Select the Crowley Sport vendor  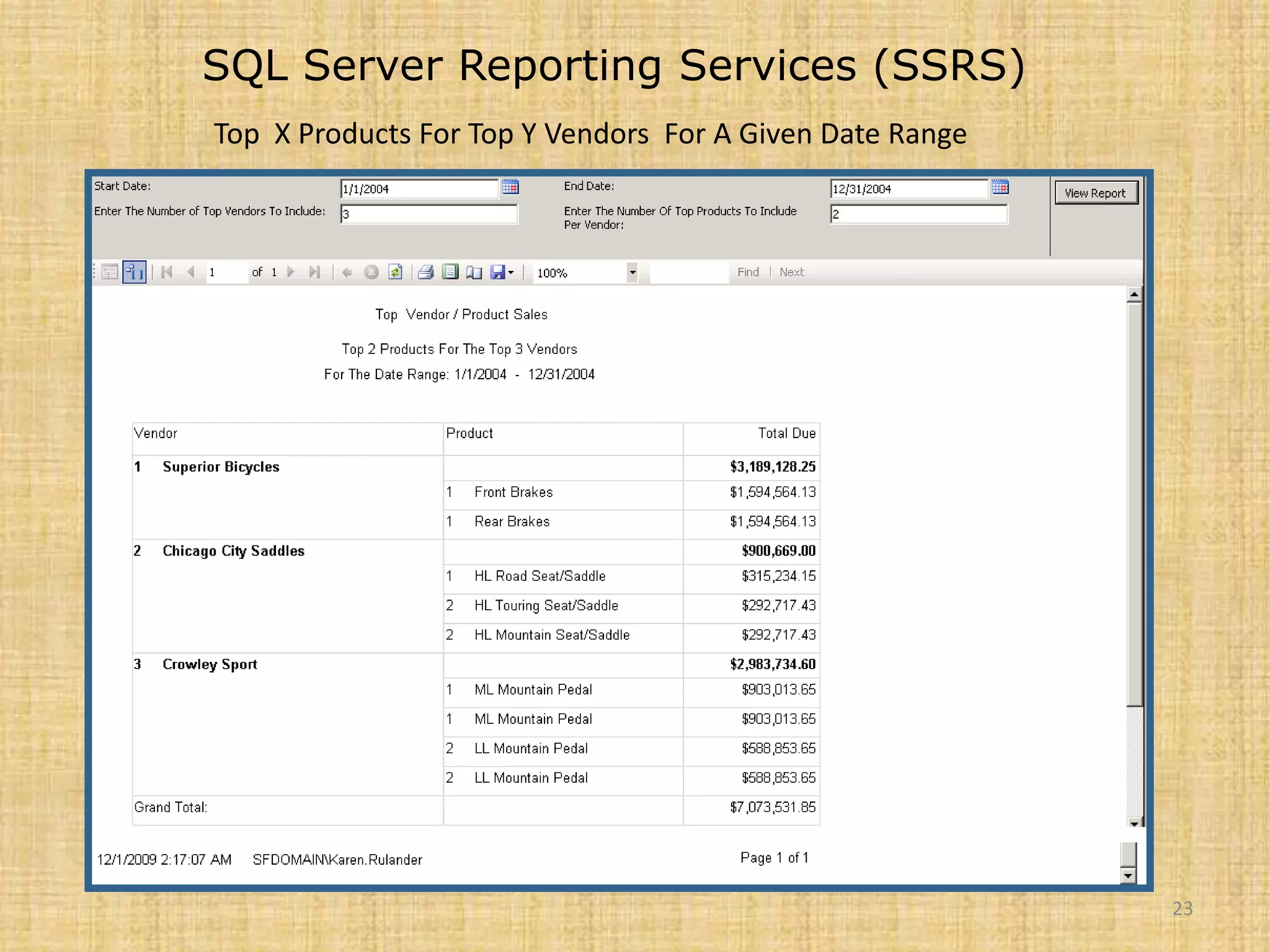[210, 664]
